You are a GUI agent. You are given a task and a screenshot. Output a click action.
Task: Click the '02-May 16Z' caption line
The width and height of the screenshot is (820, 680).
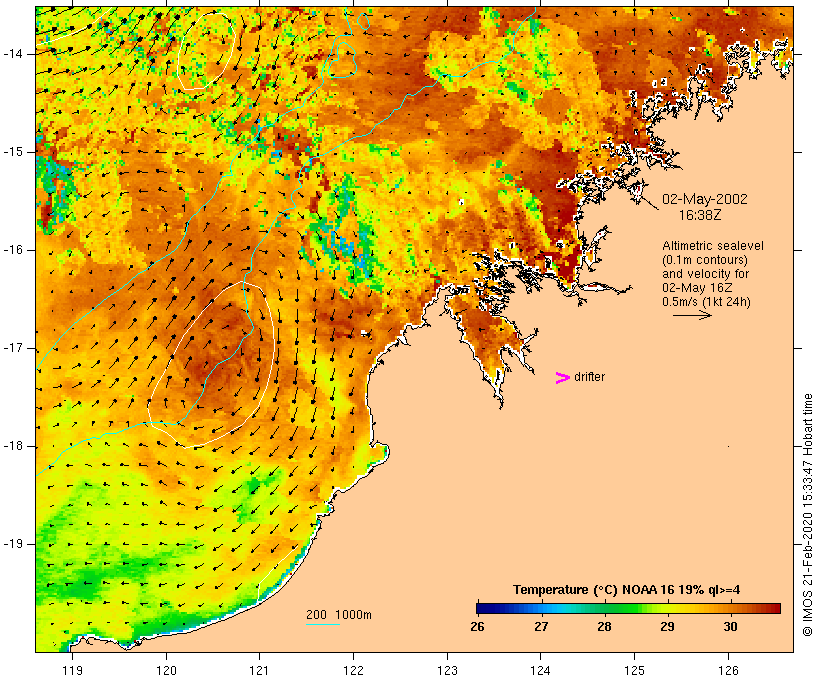[x=697, y=288]
